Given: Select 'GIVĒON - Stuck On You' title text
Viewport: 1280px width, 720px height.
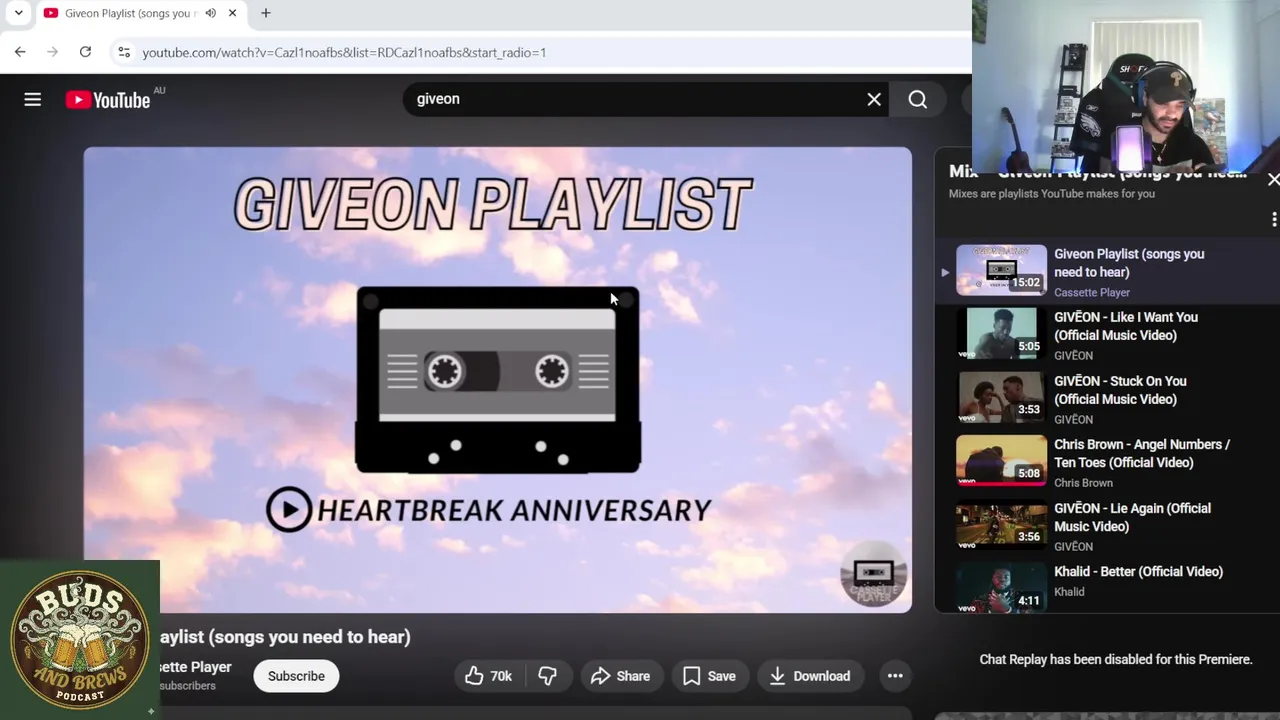Looking at the screenshot, I should tap(1120, 390).
